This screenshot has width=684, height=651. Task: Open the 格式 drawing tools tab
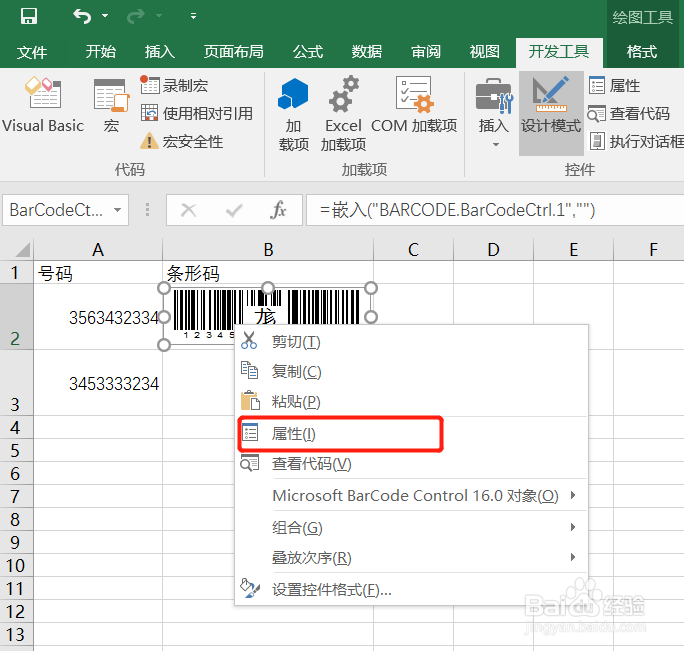642,52
